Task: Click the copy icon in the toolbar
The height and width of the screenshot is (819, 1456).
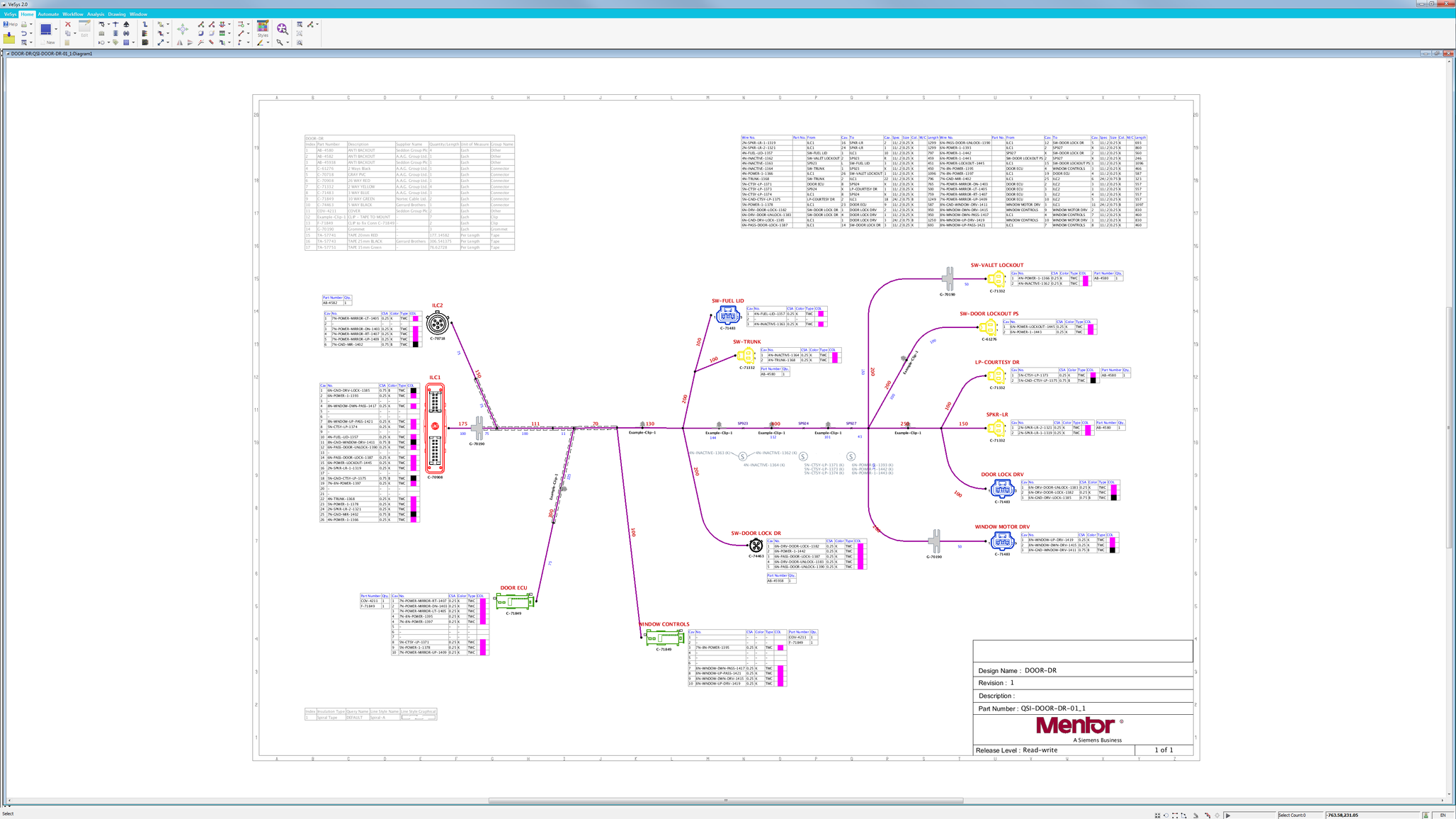Action: [68, 33]
